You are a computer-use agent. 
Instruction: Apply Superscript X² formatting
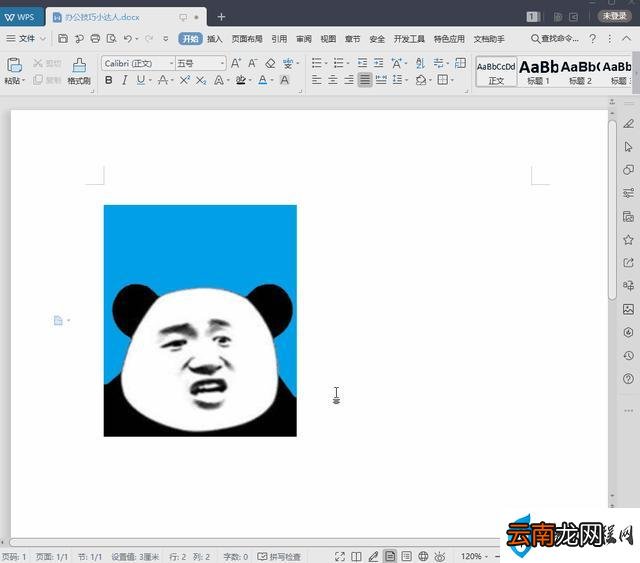point(185,80)
